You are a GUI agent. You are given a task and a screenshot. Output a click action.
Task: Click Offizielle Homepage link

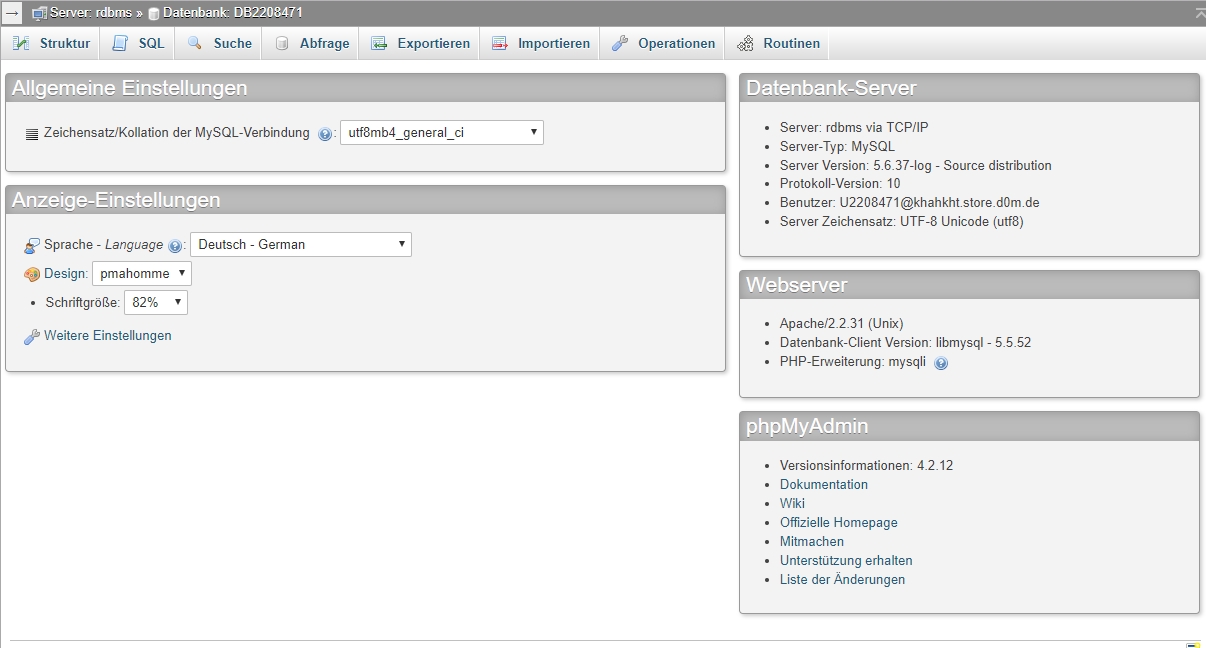click(x=838, y=522)
